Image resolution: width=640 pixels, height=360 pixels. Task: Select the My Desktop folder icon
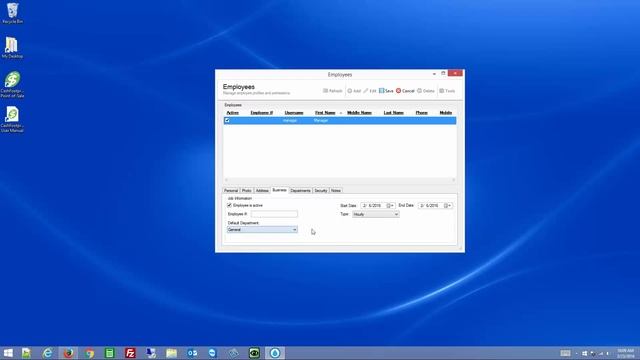tap(12, 47)
